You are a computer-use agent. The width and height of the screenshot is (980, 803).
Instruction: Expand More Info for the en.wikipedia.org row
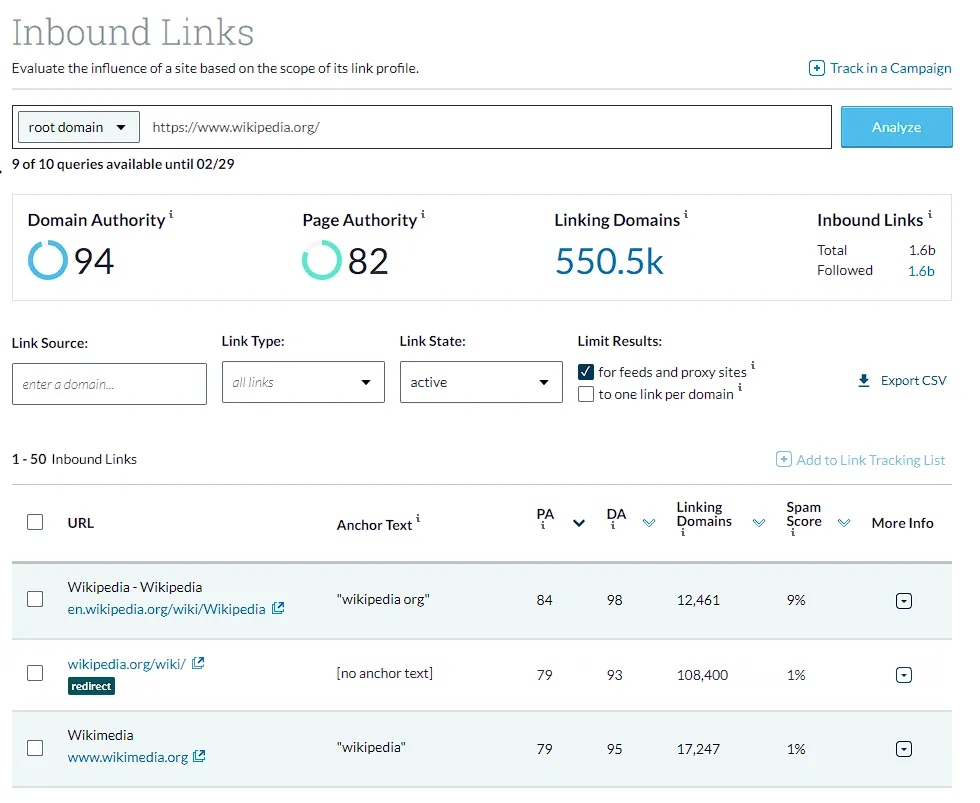tap(904, 601)
